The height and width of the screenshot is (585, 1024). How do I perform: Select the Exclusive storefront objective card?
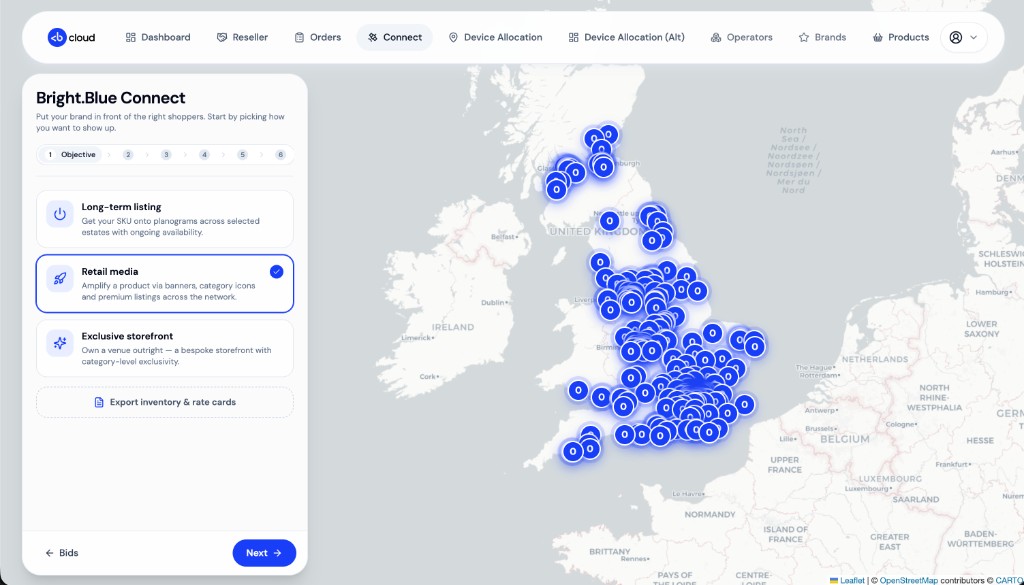(165, 348)
